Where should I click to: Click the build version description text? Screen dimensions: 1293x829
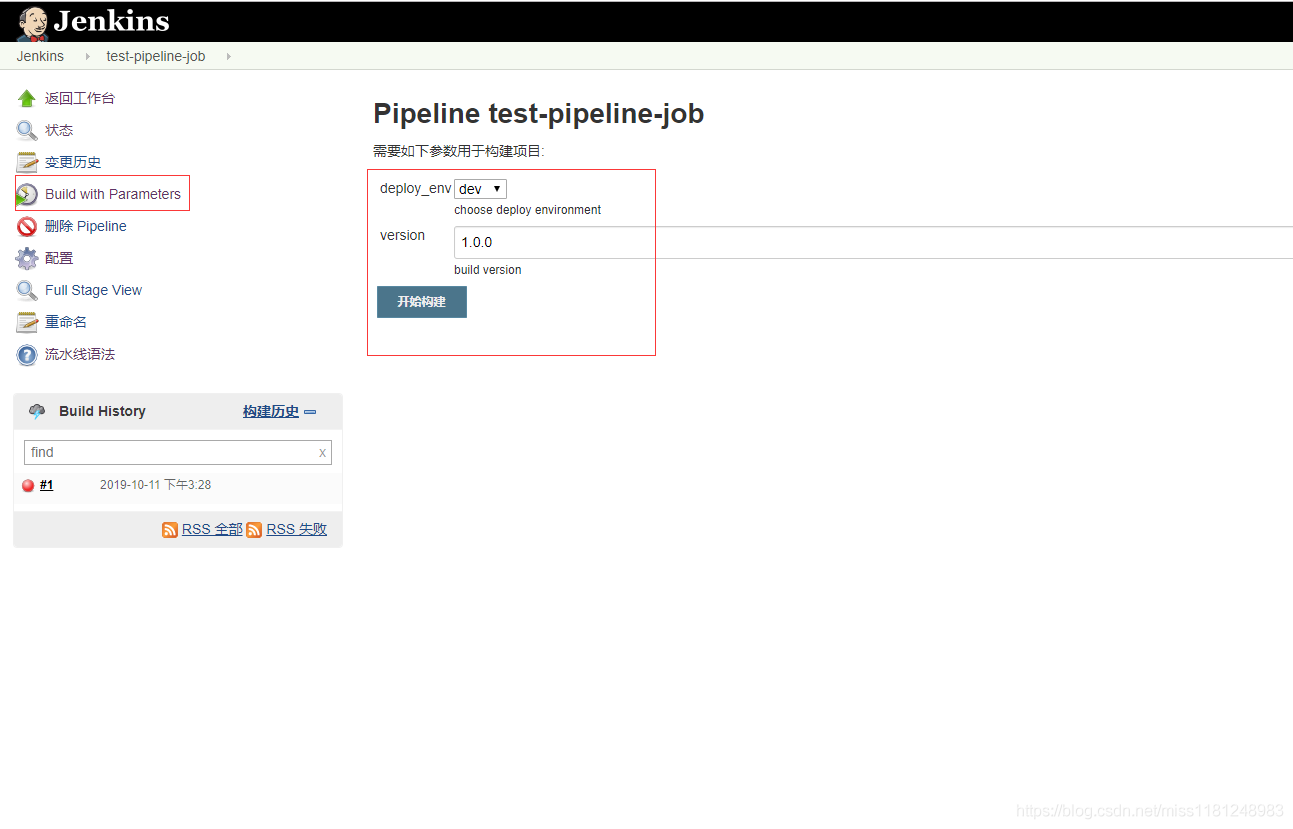pyautogui.click(x=488, y=270)
